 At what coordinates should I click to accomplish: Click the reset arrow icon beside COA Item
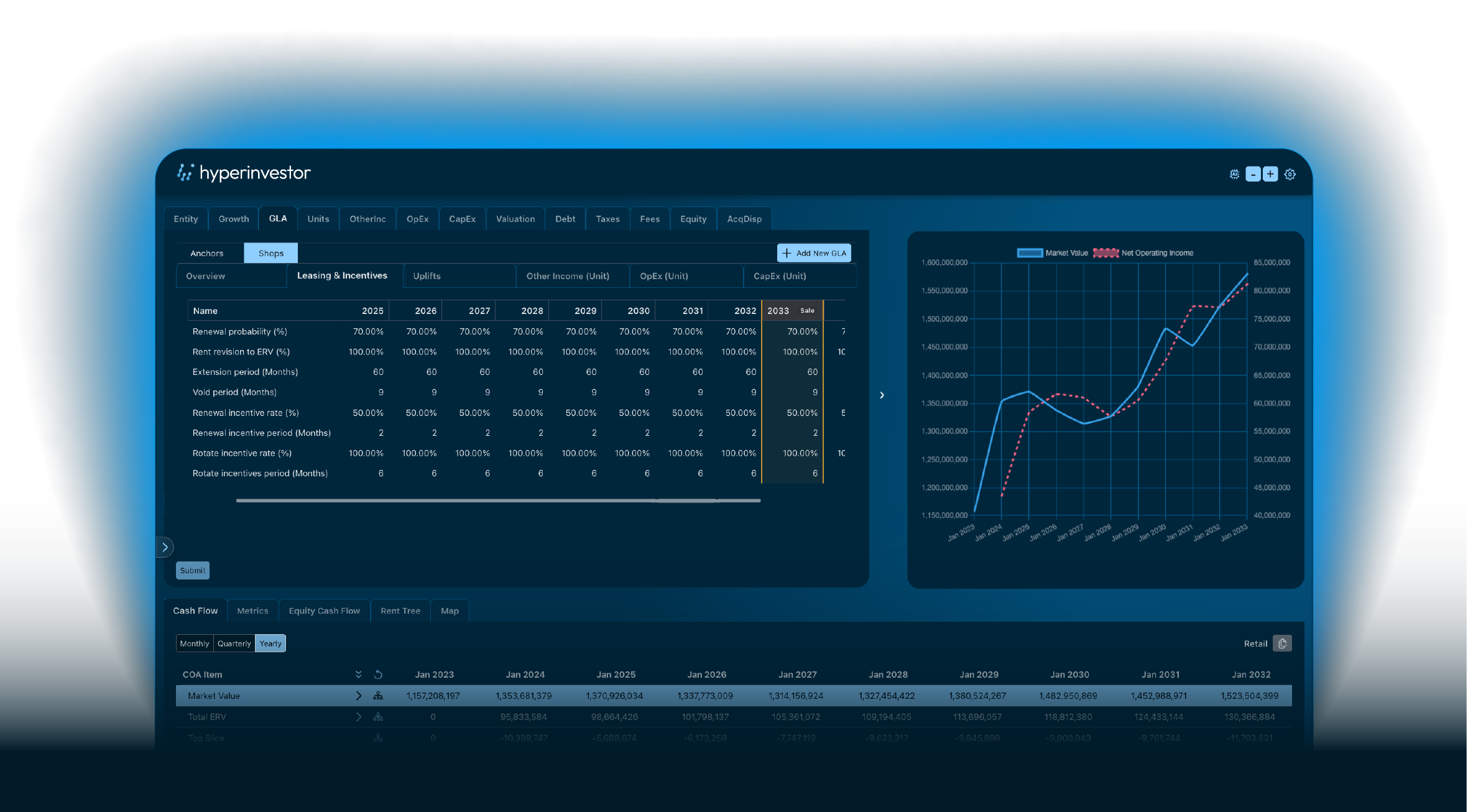[x=378, y=675]
